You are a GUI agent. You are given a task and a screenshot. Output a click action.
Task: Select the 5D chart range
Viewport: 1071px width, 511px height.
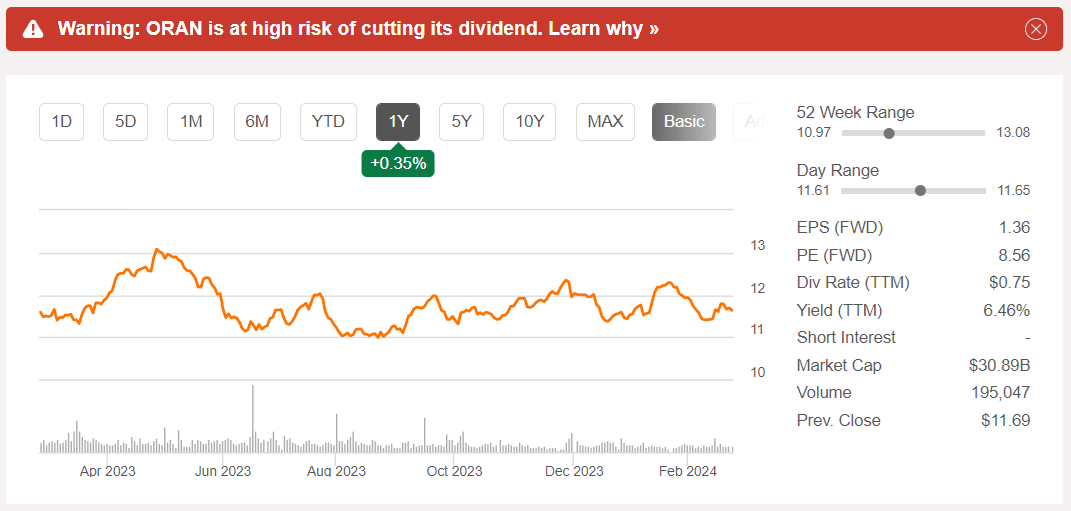(126, 122)
